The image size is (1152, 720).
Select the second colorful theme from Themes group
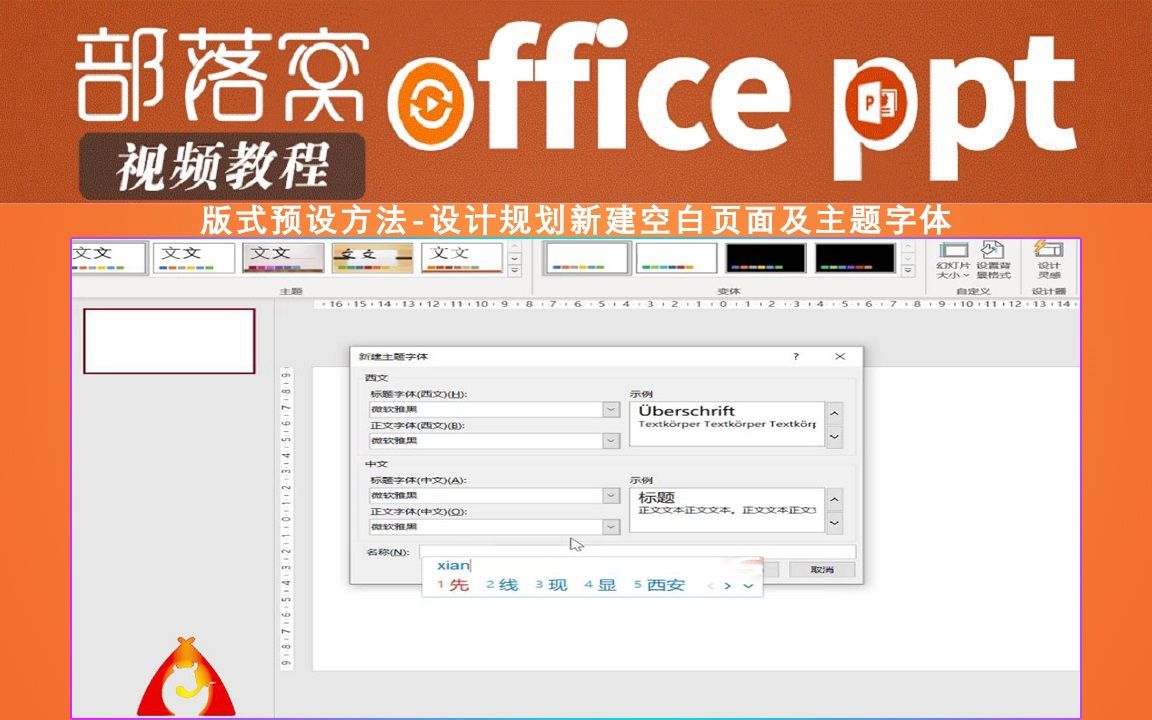(x=195, y=257)
